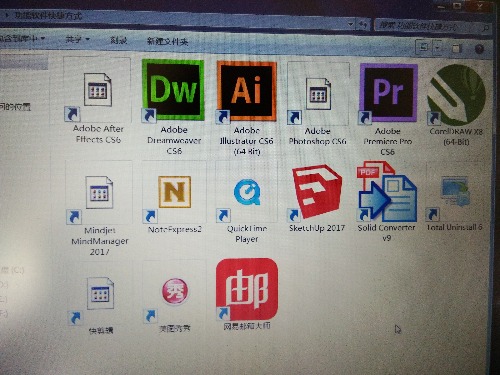Open the view options dropdown arrow
Image resolution: width=500 pixels, height=375 pixels.
437,47
